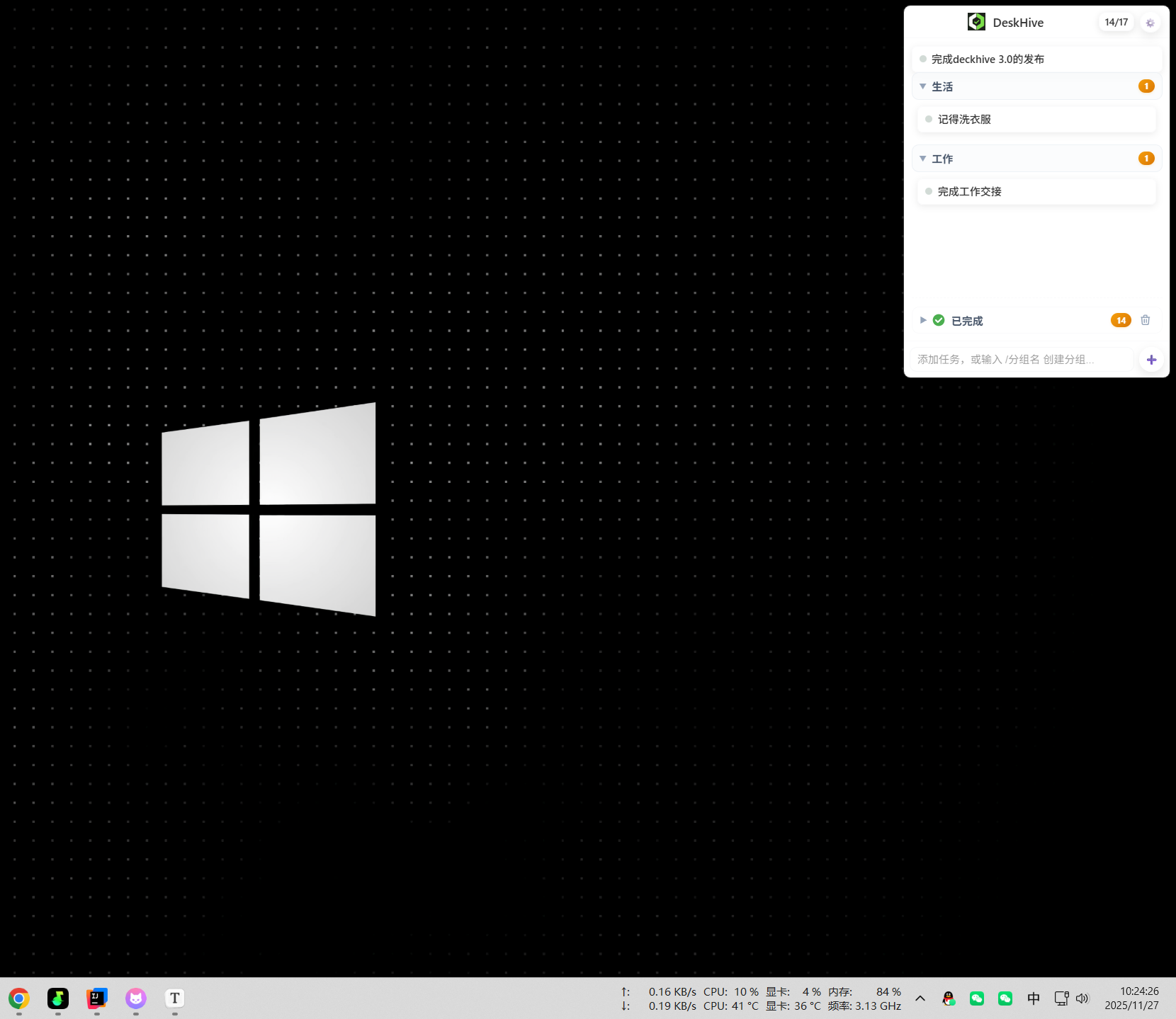
Task: Collapse the 生活 group
Action: point(922,86)
